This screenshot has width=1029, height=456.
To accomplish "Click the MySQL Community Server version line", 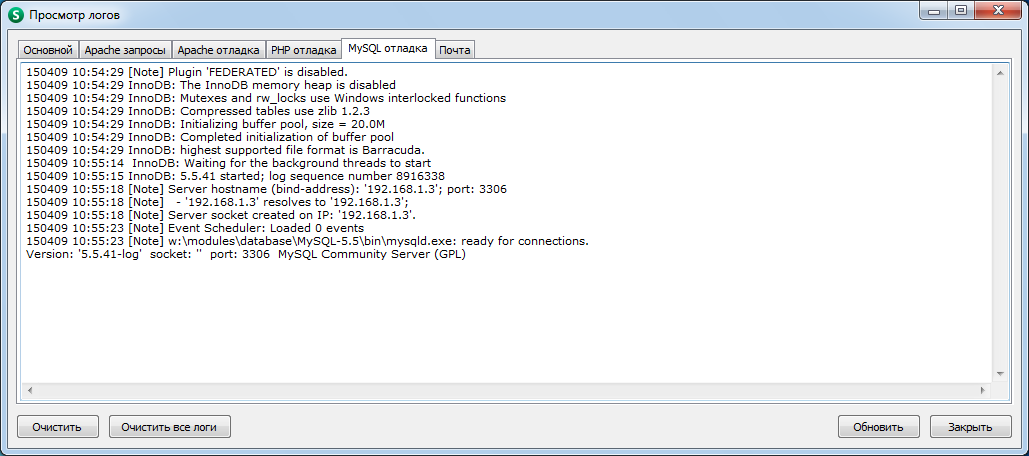I will pos(246,254).
